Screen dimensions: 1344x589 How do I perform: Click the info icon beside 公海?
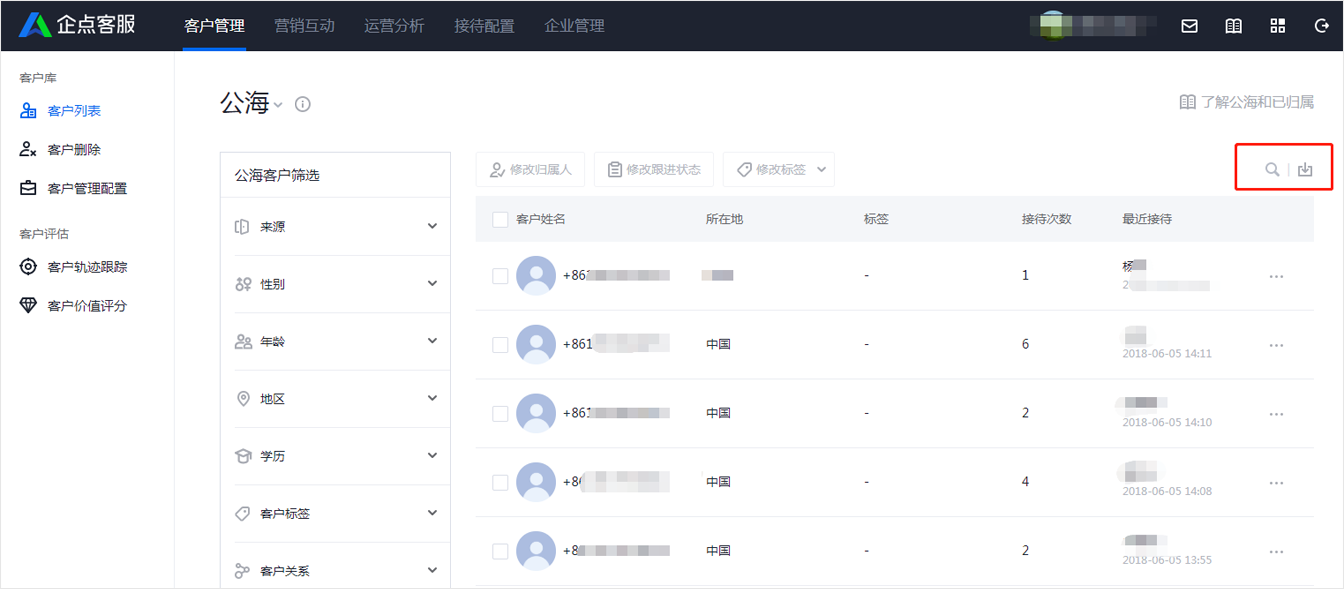pos(303,104)
